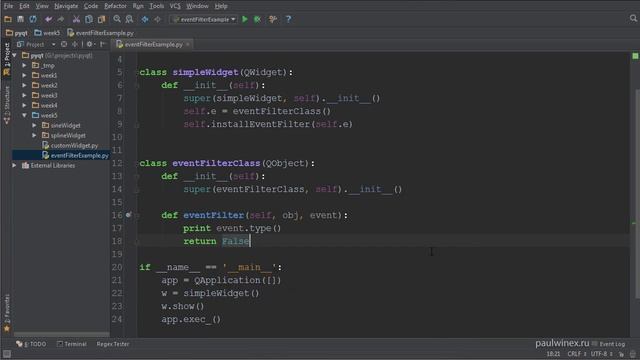Change CRLF line separator in status bar

pos(576,354)
